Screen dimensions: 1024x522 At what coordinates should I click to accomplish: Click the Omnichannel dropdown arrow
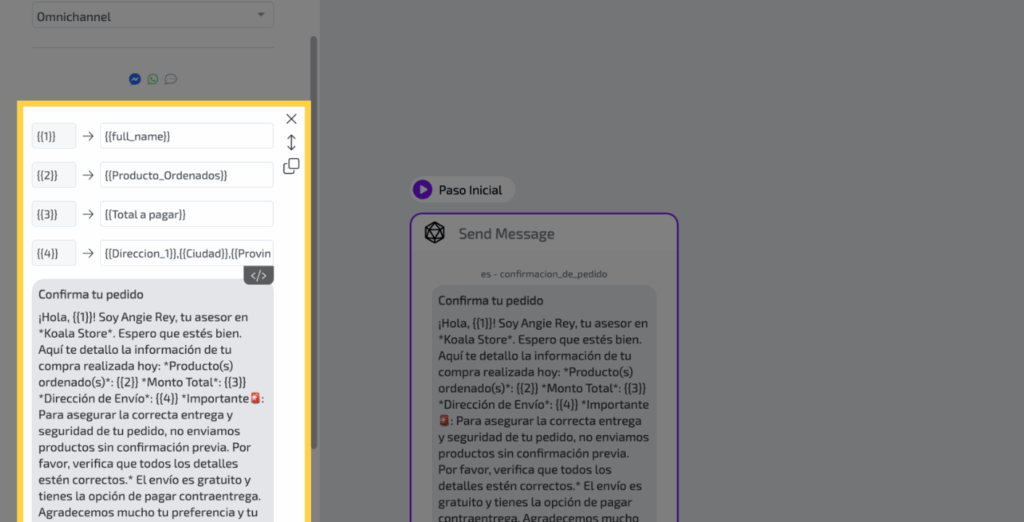[261, 16]
